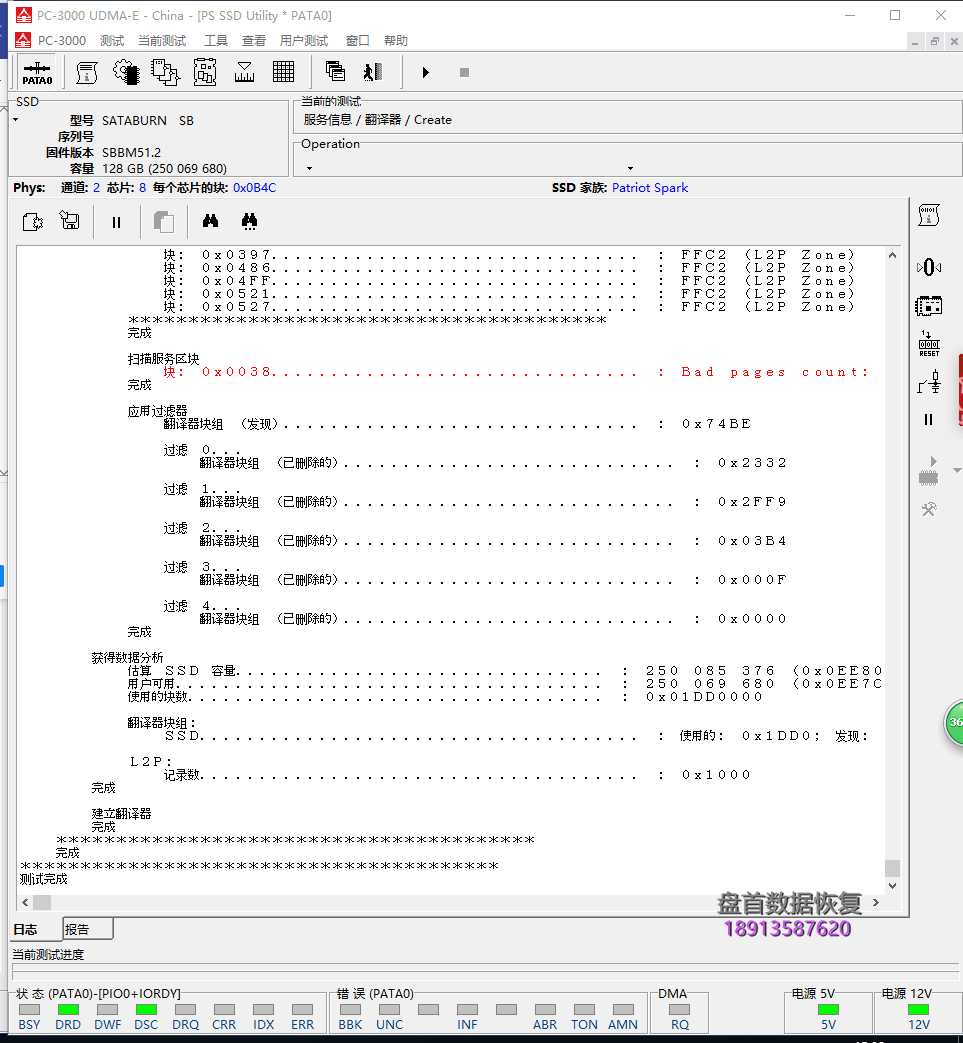Expand the Operation right dropdown arrow
This screenshot has width=963, height=1043.
pos(630,169)
